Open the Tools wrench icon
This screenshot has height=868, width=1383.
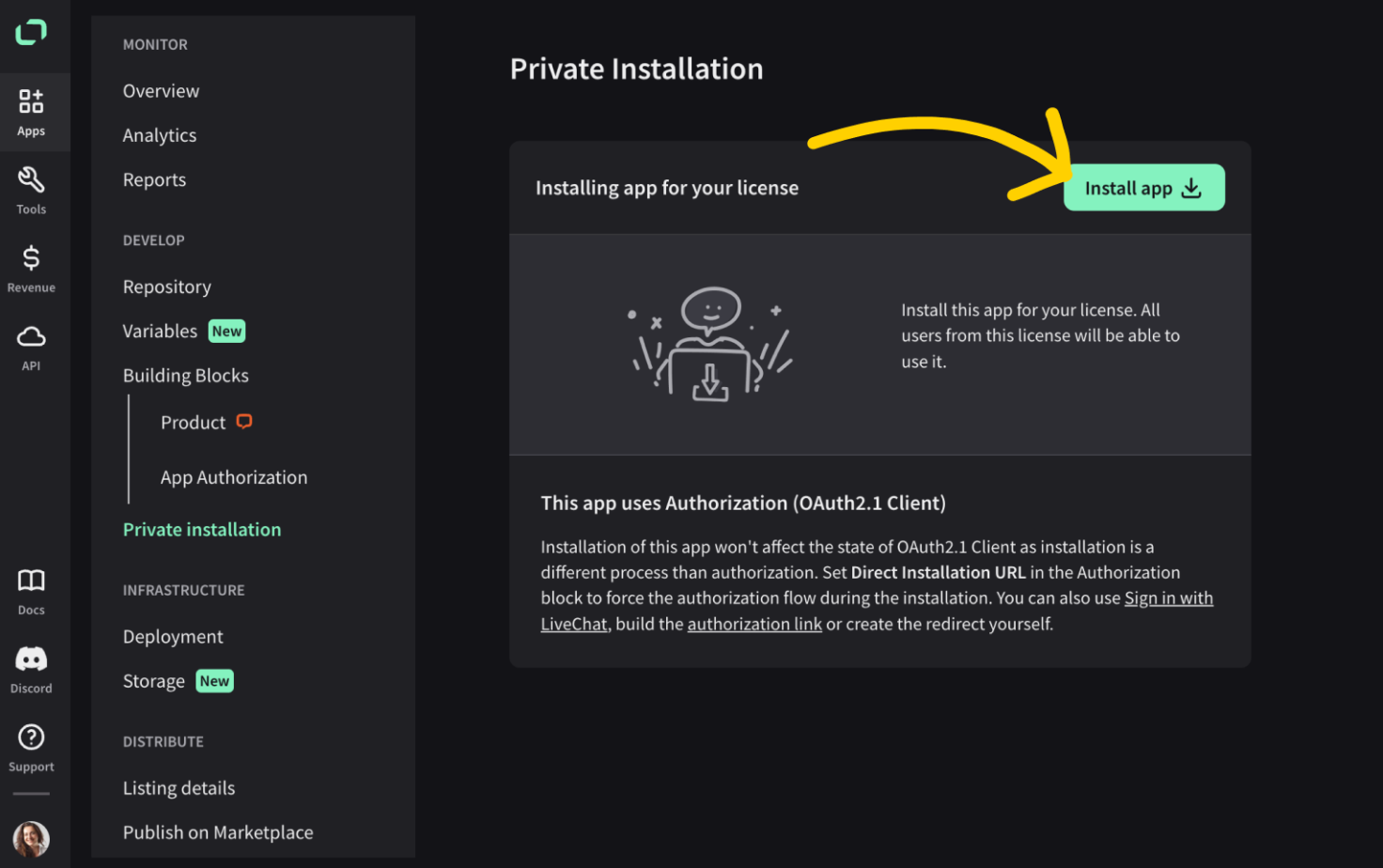(31, 178)
